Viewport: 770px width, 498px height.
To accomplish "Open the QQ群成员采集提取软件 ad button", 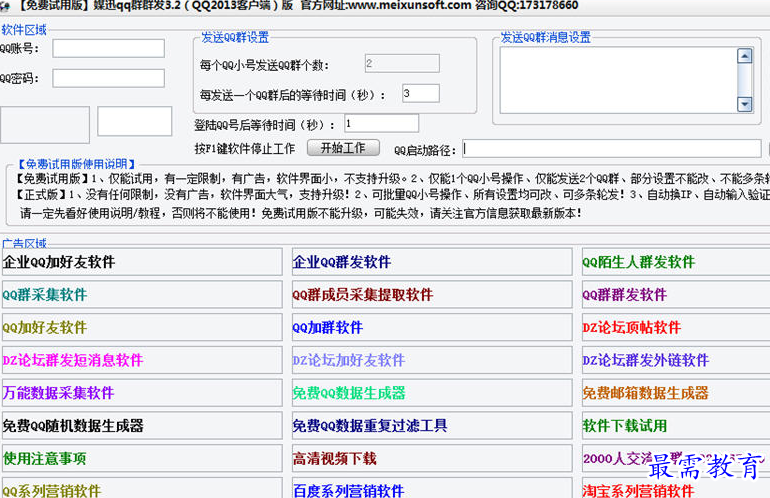I will [432, 295].
